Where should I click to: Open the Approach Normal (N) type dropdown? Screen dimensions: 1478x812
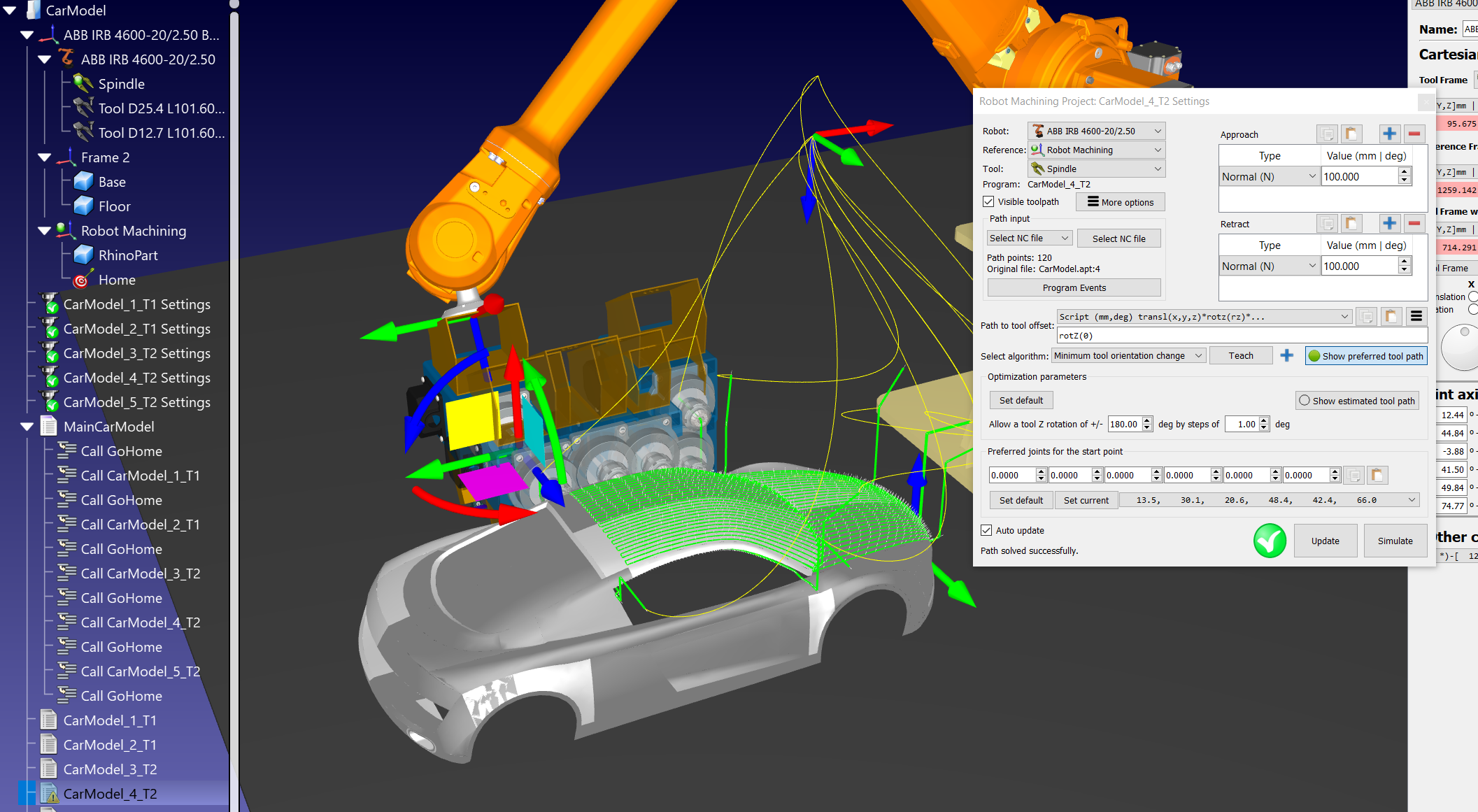click(x=1268, y=176)
